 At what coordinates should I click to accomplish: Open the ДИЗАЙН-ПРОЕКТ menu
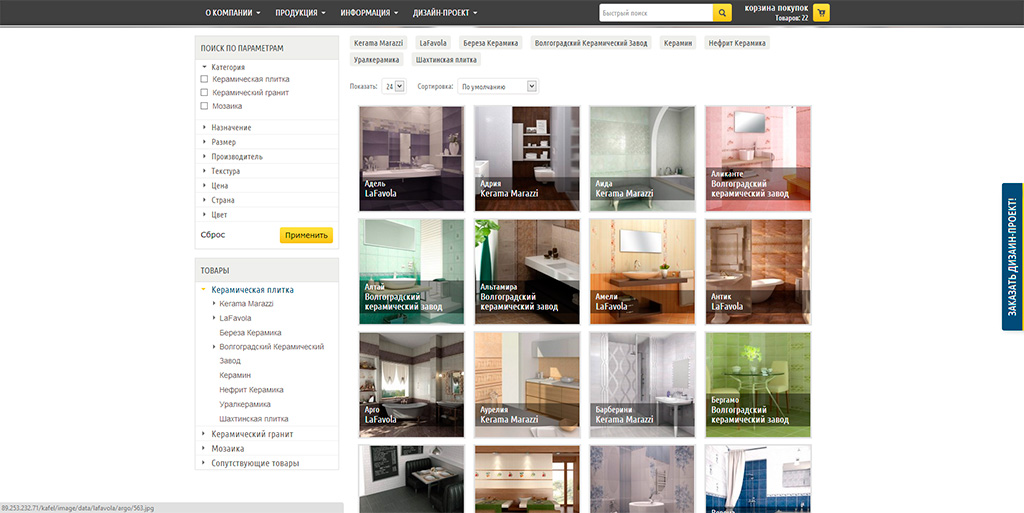point(445,12)
